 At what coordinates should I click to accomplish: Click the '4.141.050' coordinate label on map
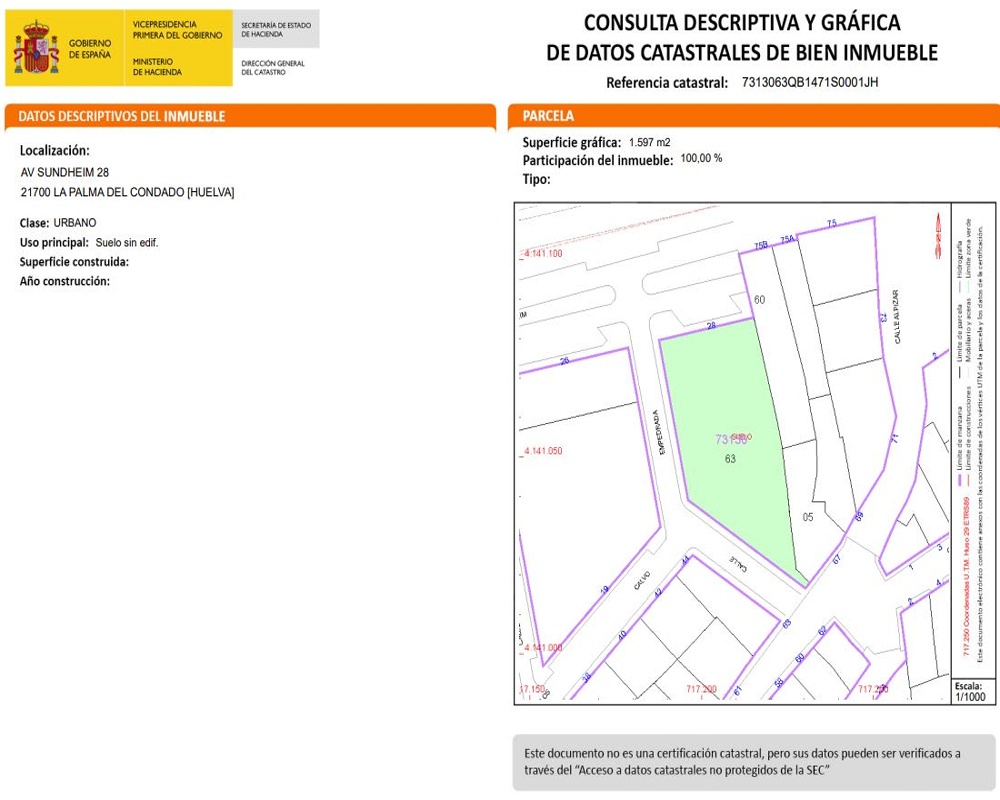tap(543, 451)
